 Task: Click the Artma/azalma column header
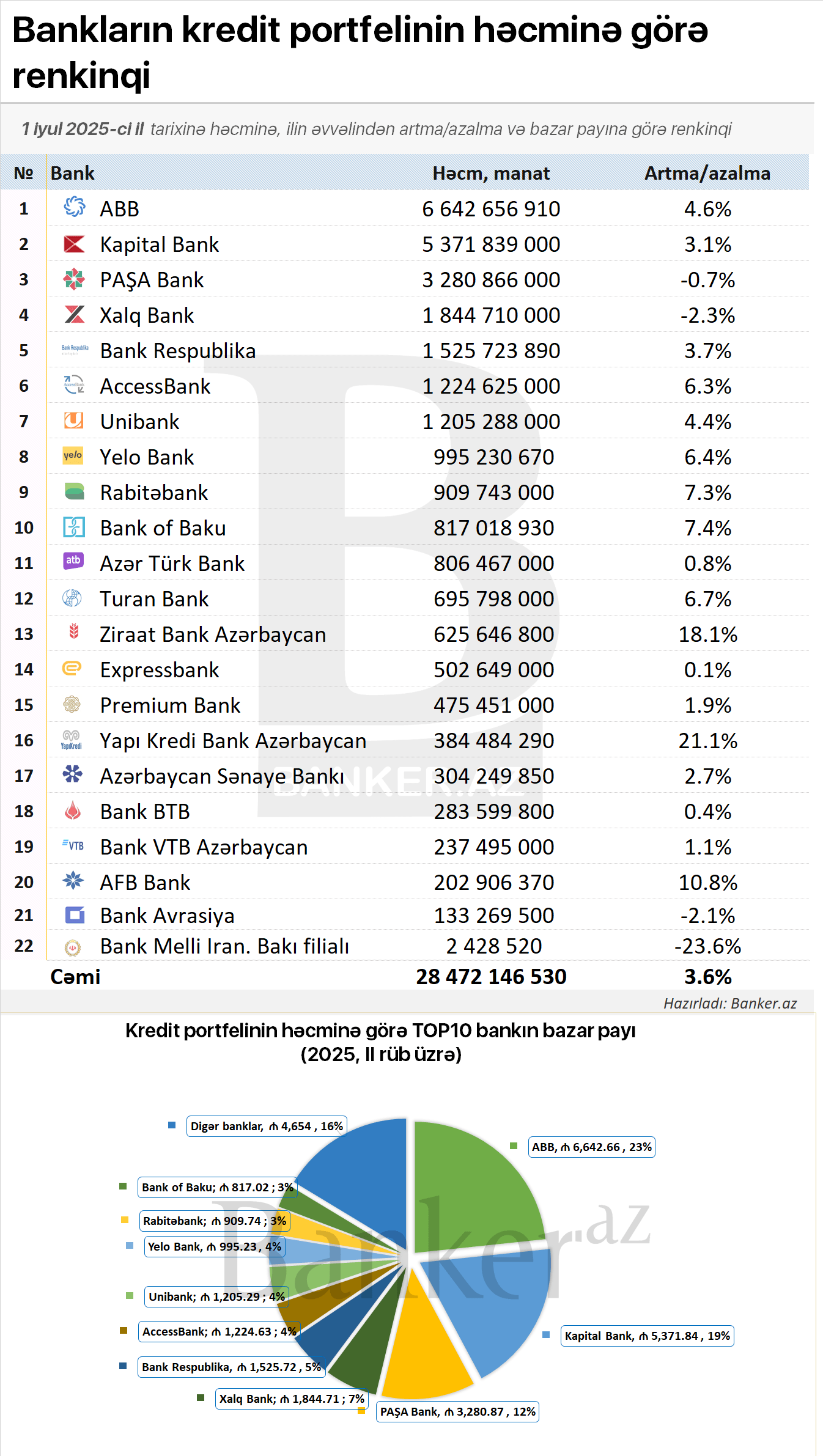point(707,174)
